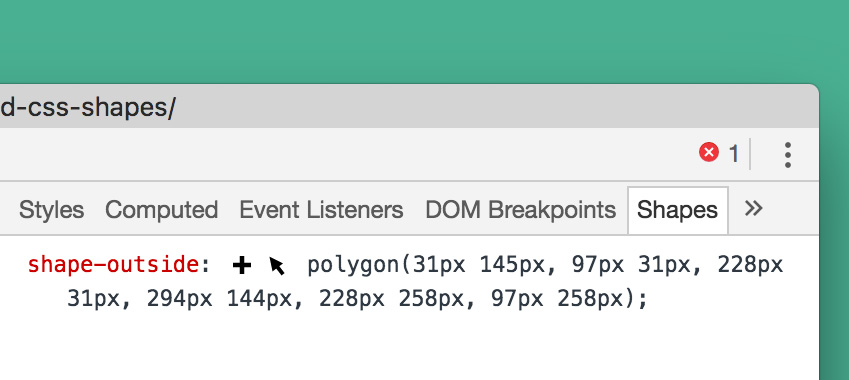This screenshot has width=849, height=380.
Task: Click the shape-outside property name
Action: point(113,265)
